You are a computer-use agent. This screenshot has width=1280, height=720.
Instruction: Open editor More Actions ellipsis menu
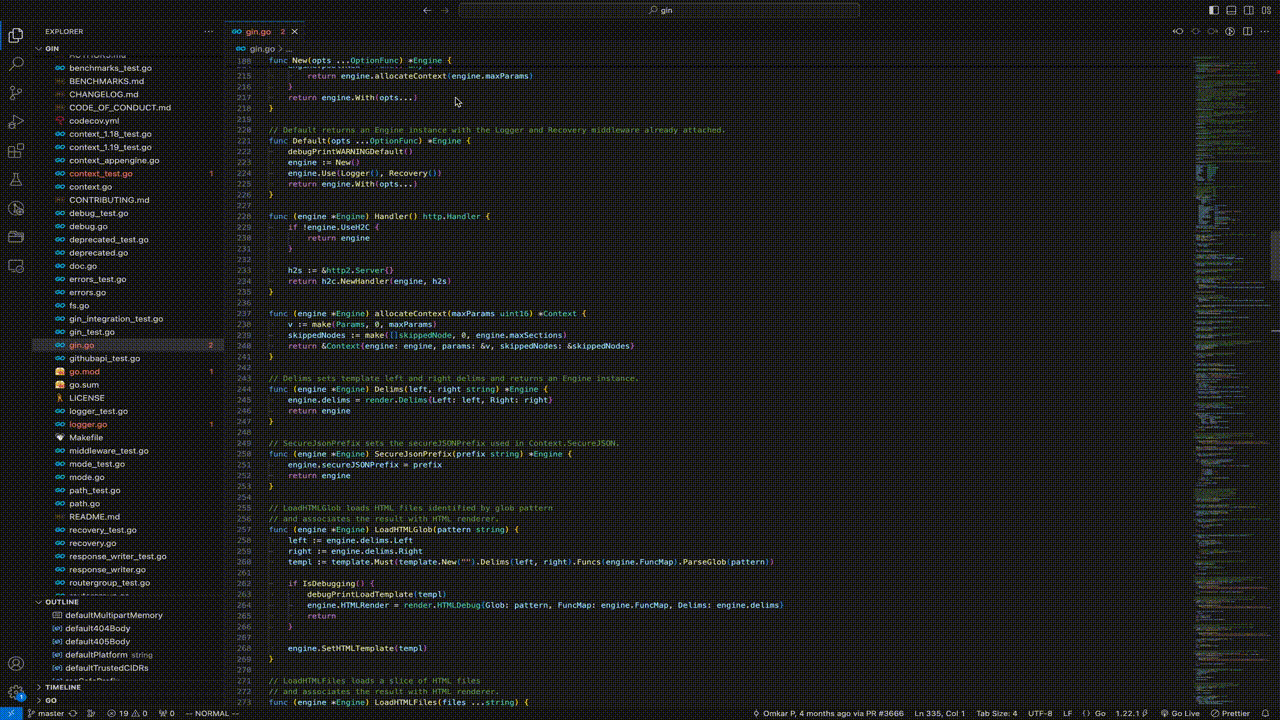tap(1265, 32)
